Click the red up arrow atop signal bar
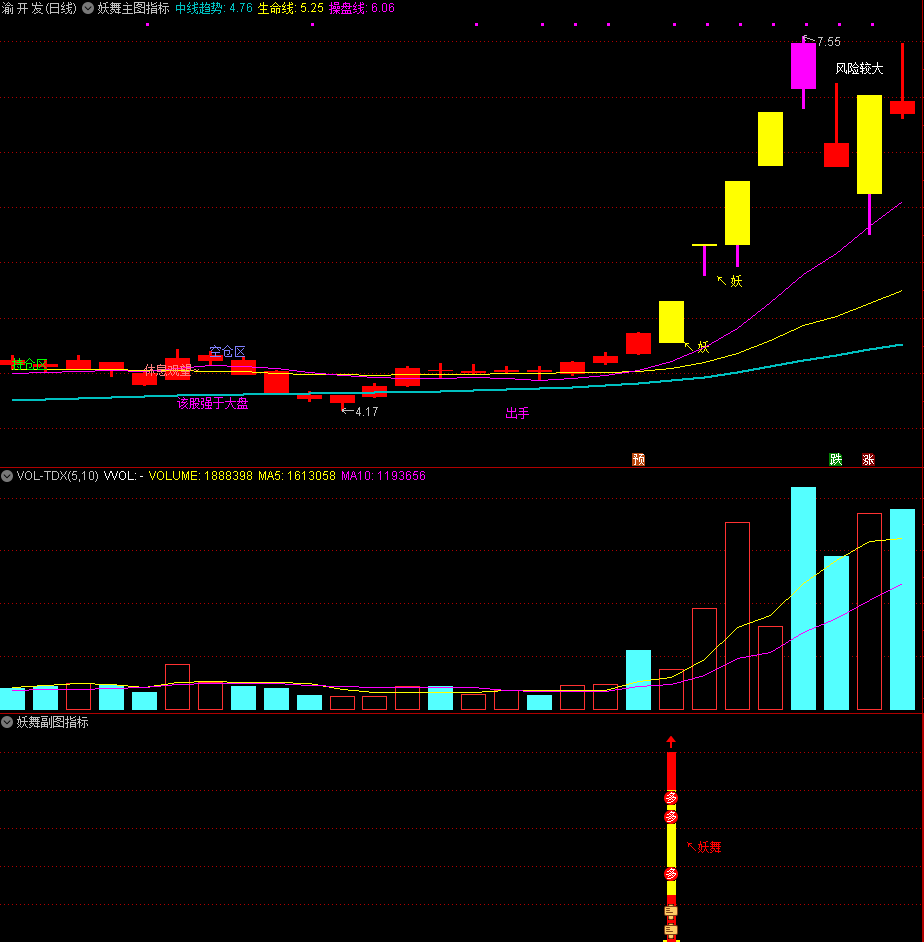Viewport: 924px width, 942px height. pos(671,742)
